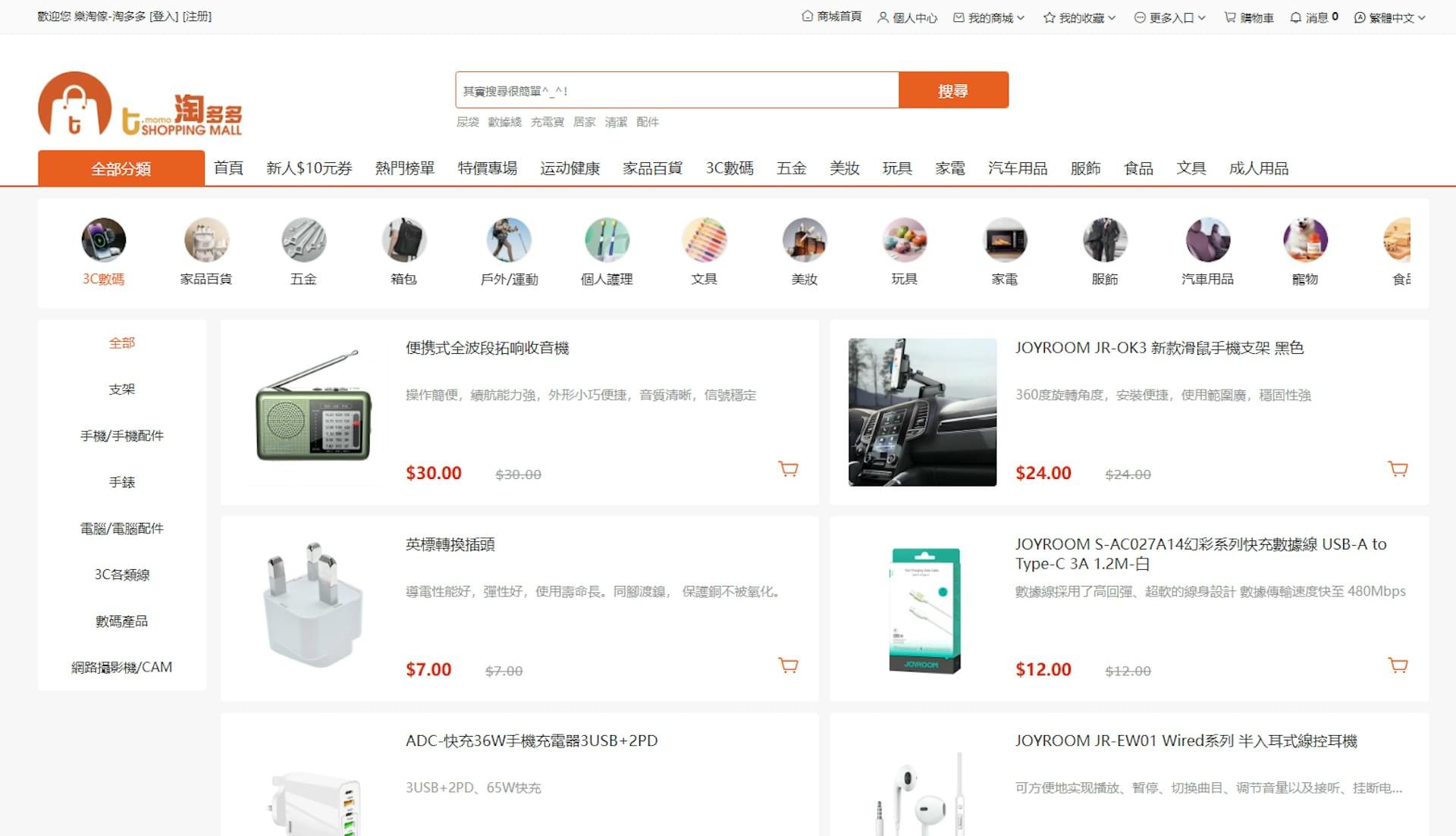
Task: Add JOYROOM JR-OK3 phone holder to cart
Action: coord(1398,469)
